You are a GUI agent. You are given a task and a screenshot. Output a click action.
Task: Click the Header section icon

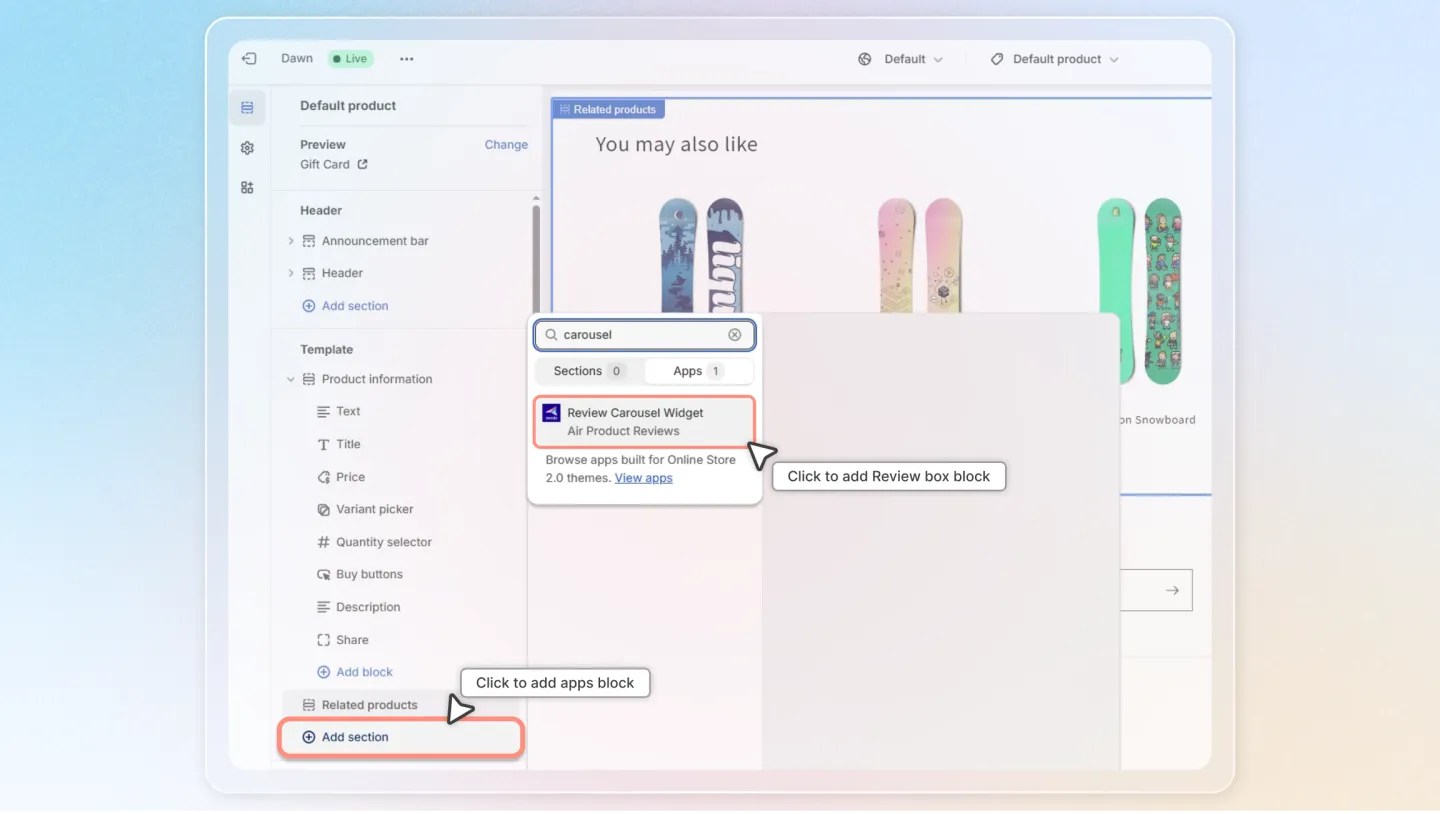309,273
